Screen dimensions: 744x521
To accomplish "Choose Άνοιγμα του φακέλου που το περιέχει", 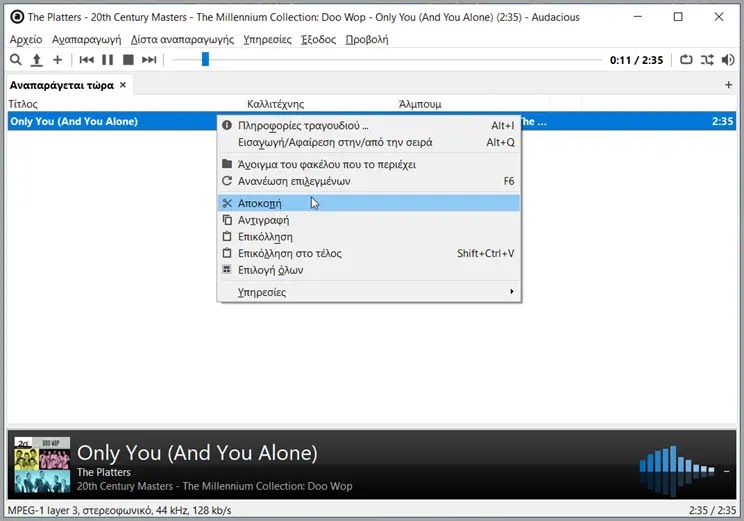I will (369, 165).
